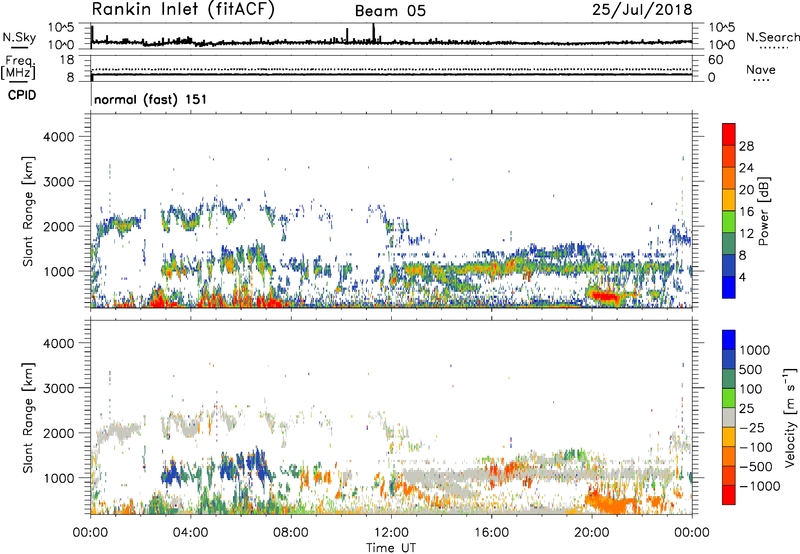Click "Slant Range [km]" label of power panel
800x554 pixels.
pos(28,211)
